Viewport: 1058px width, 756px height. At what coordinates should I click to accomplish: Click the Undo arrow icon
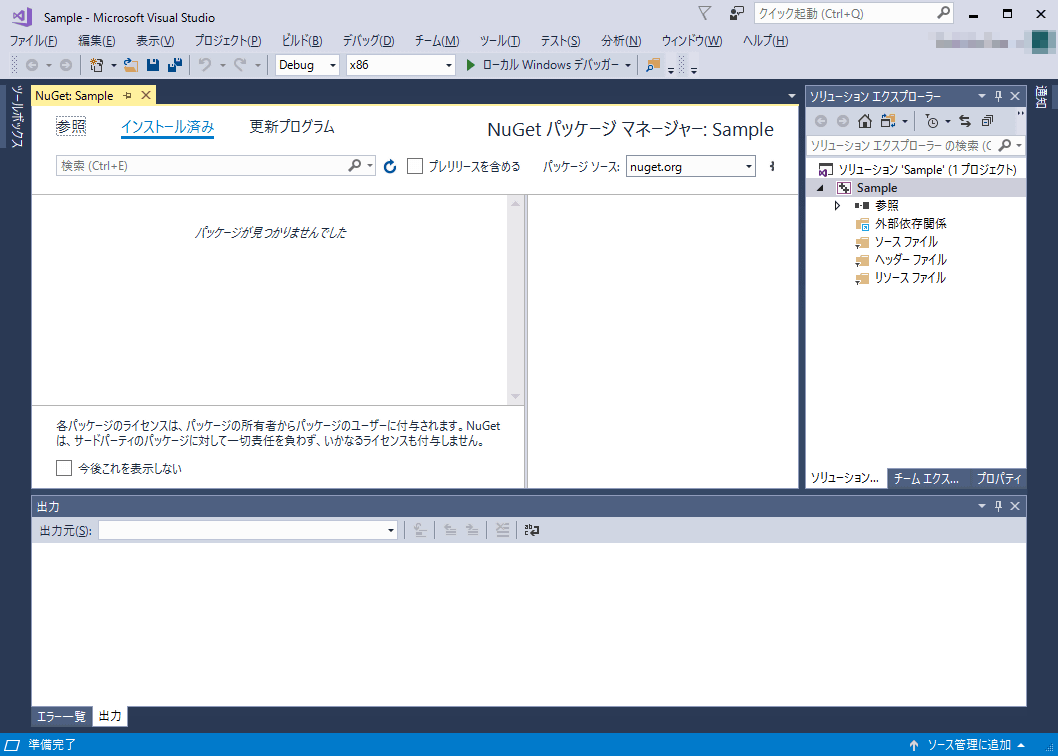(204, 65)
